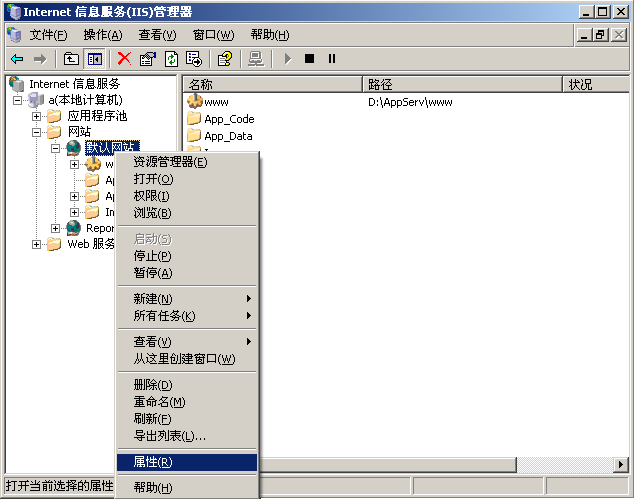Expand 应用程序池 node
The height and width of the screenshot is (499, 634).
(x=36, y=116)
